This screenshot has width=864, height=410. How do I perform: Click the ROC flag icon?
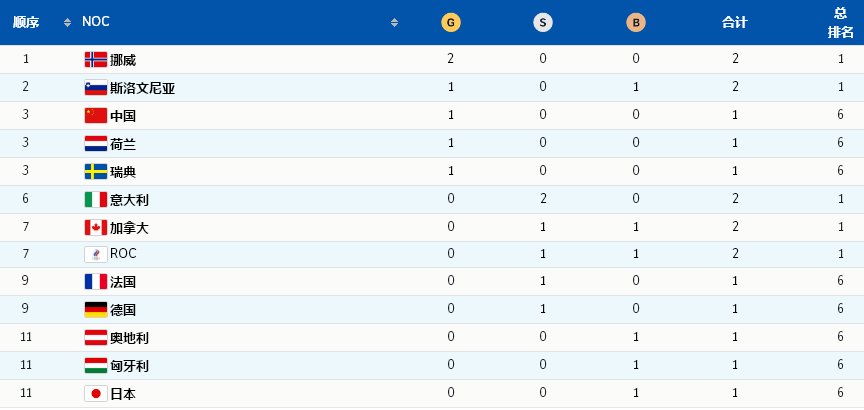click(x=96, y=254)
